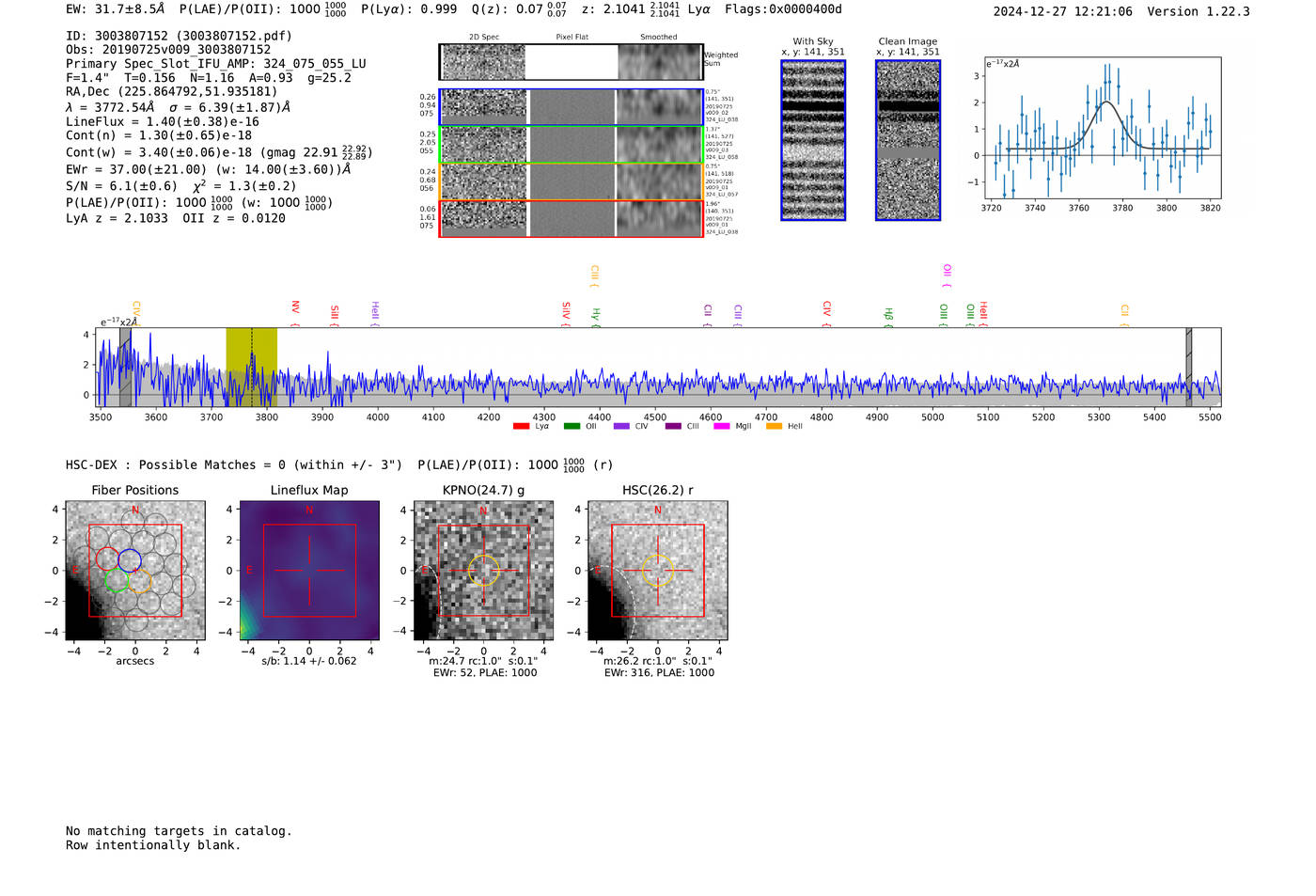1316x896 pixels.
Task: Click the SiII line marker above the spectrum
Action: point(335,315)
